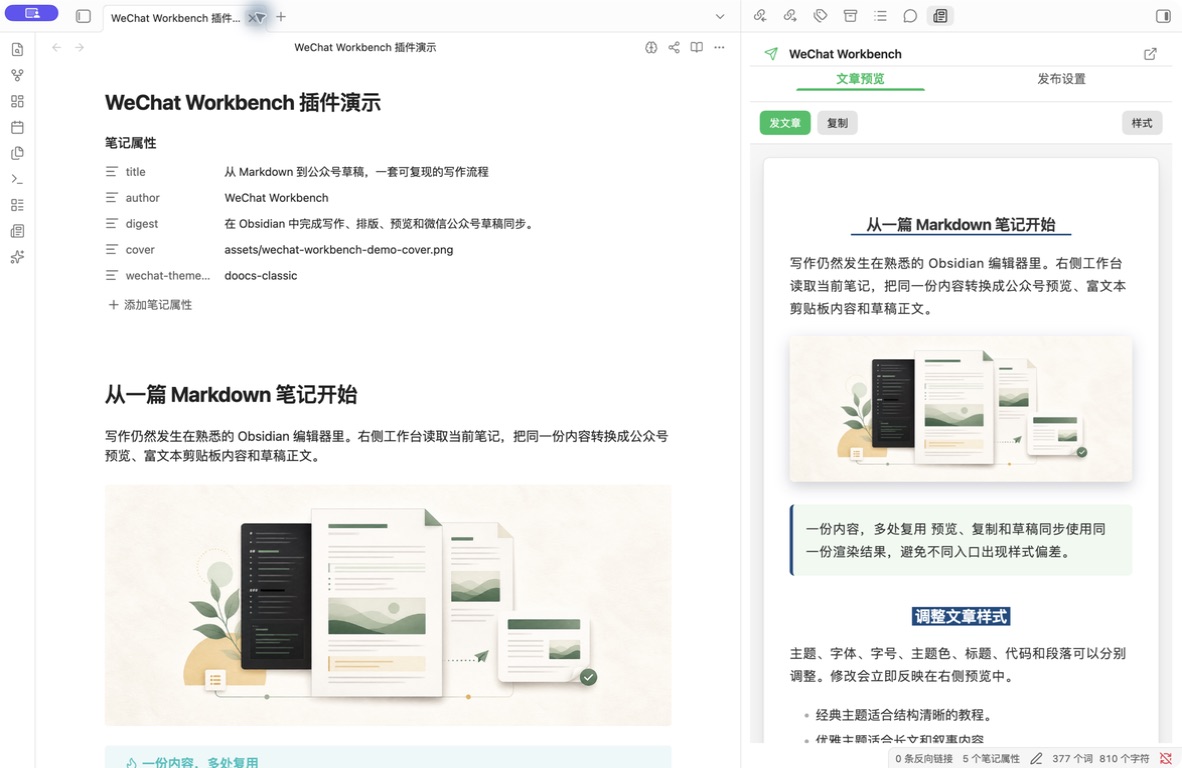Click the red sync-off status icon
This screenshot has height=768, width=1182.
(x=1165, y=758)
